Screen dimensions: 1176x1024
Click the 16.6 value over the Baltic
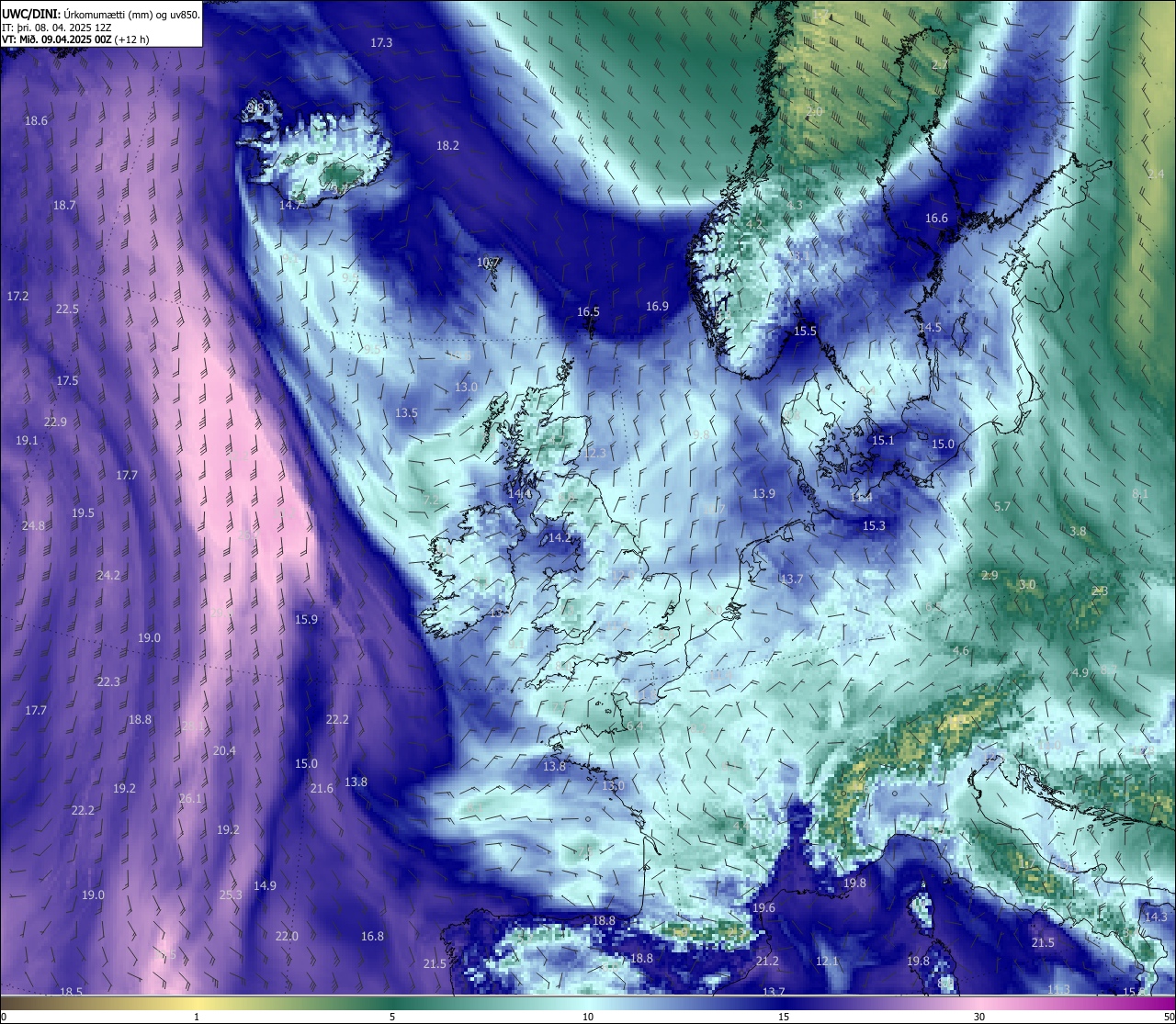click(x=936, y=218)
